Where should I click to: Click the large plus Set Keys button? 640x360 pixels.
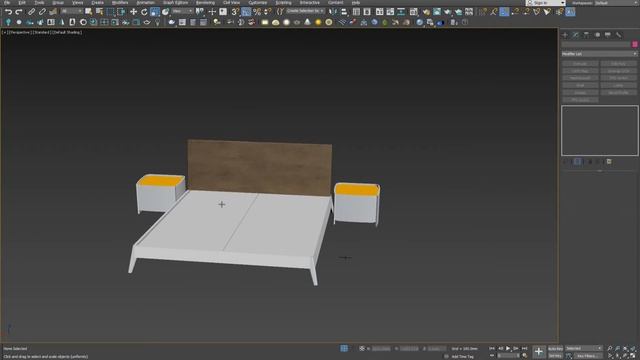pyautogui.click(x=538, y=351)
